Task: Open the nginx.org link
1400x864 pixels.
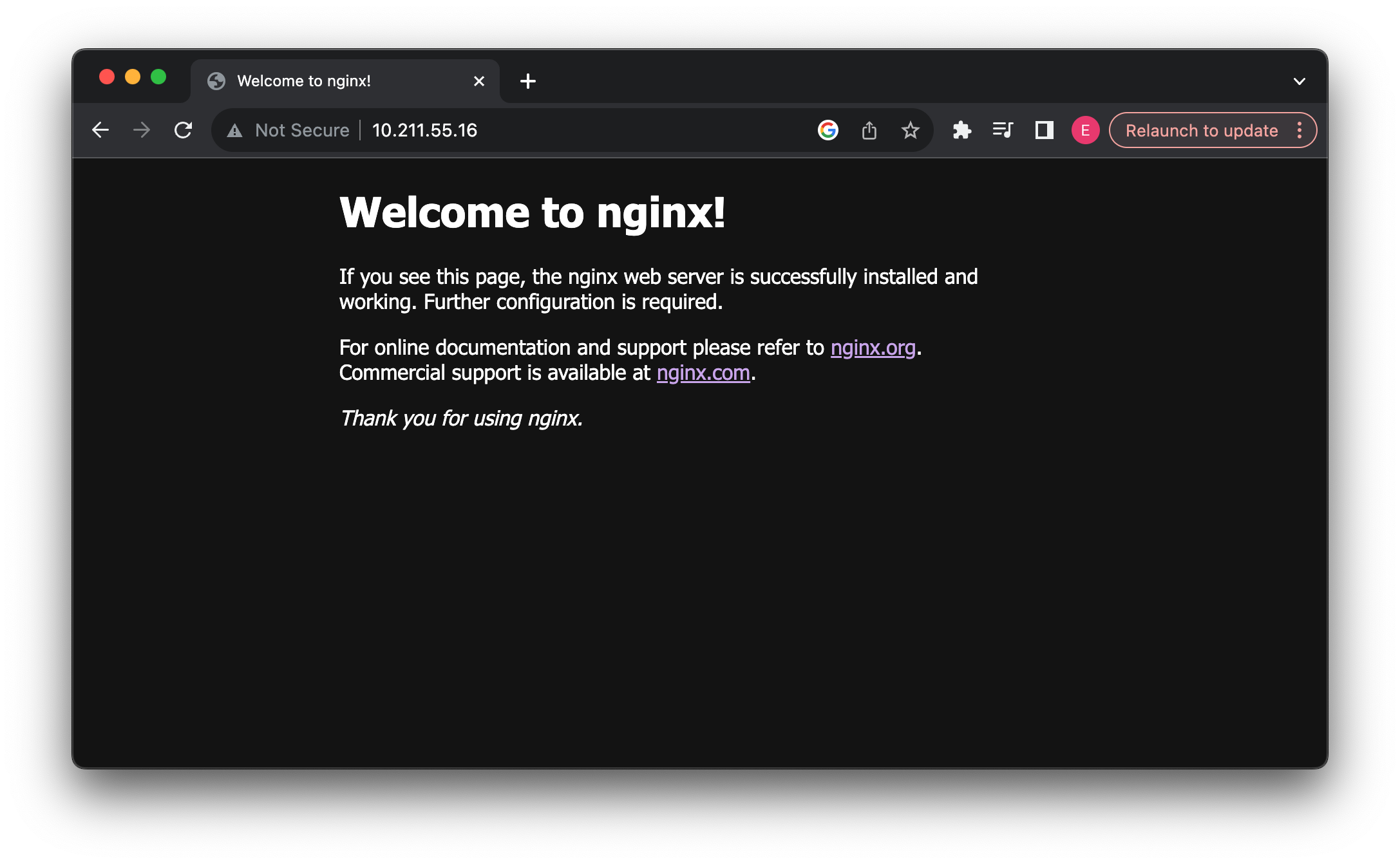Action: tap(873, 348)
